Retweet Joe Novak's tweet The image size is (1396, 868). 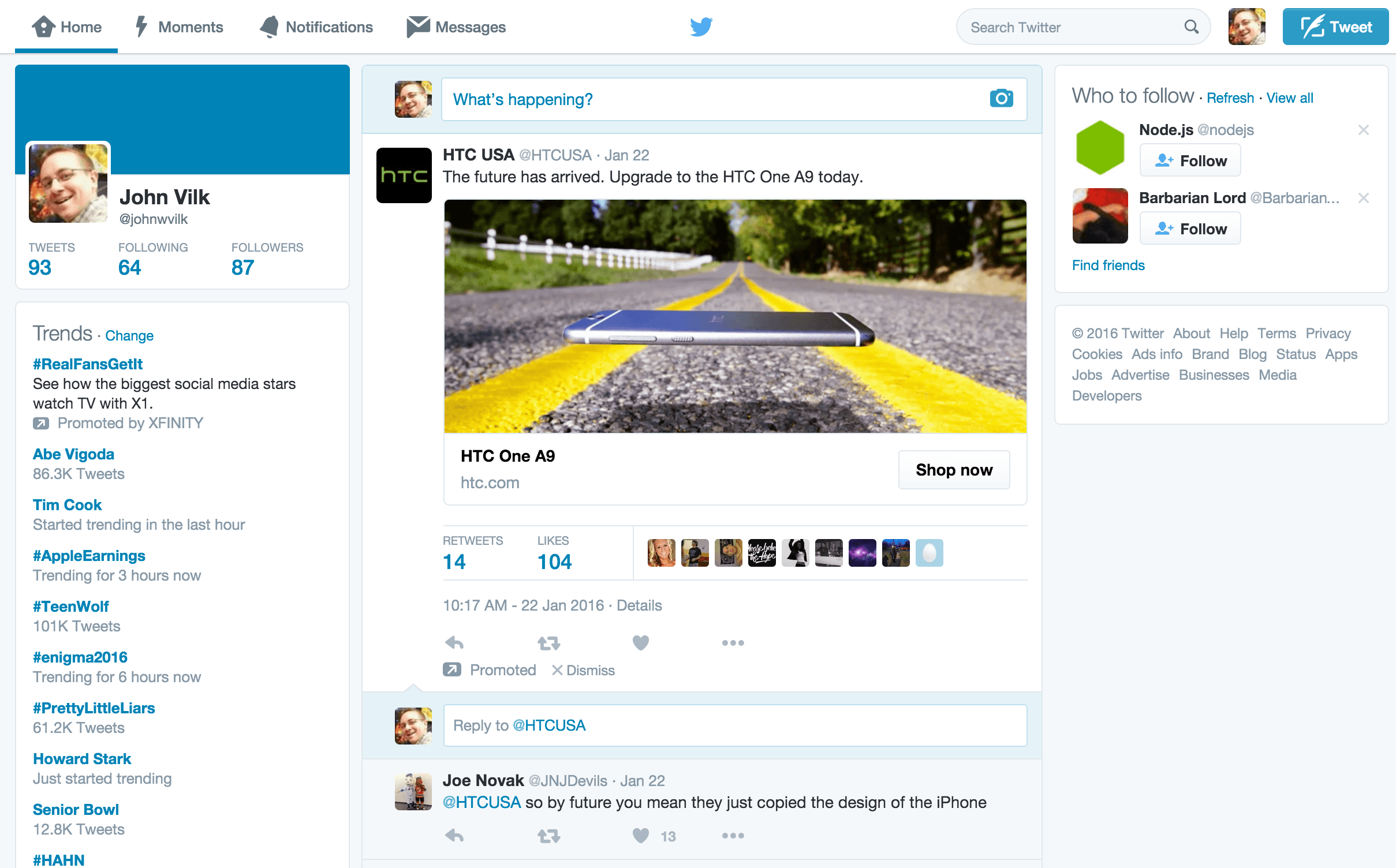(x=548, y=835)
